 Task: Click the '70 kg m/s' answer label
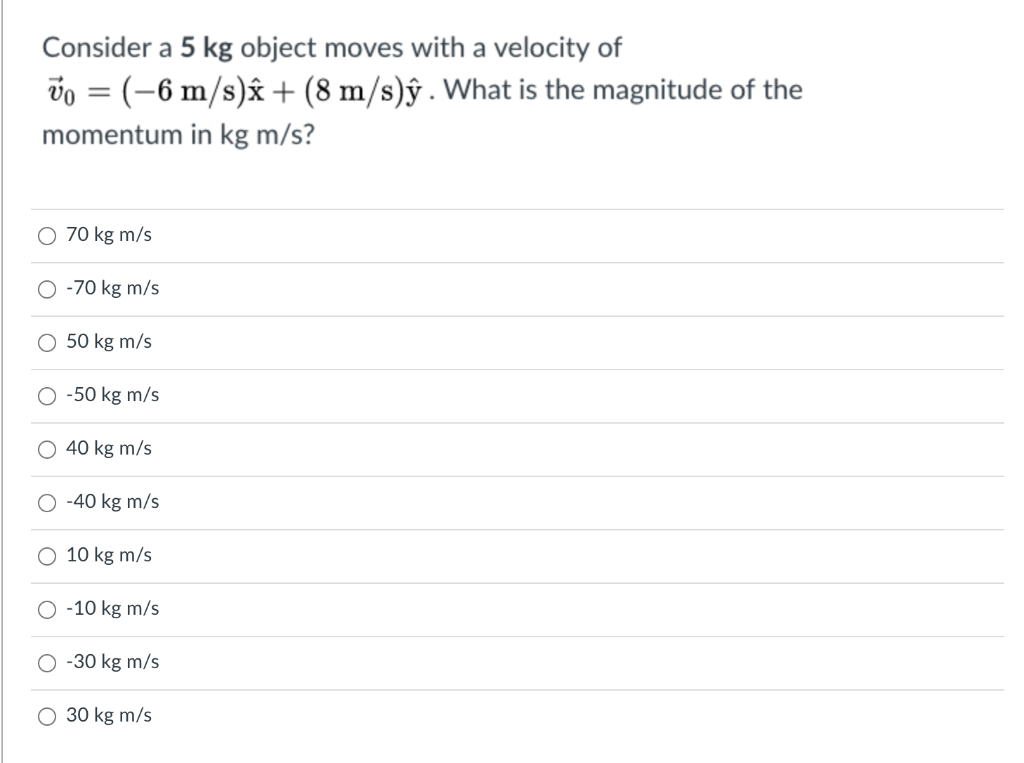pyautogui.click(x=109, y=235)
